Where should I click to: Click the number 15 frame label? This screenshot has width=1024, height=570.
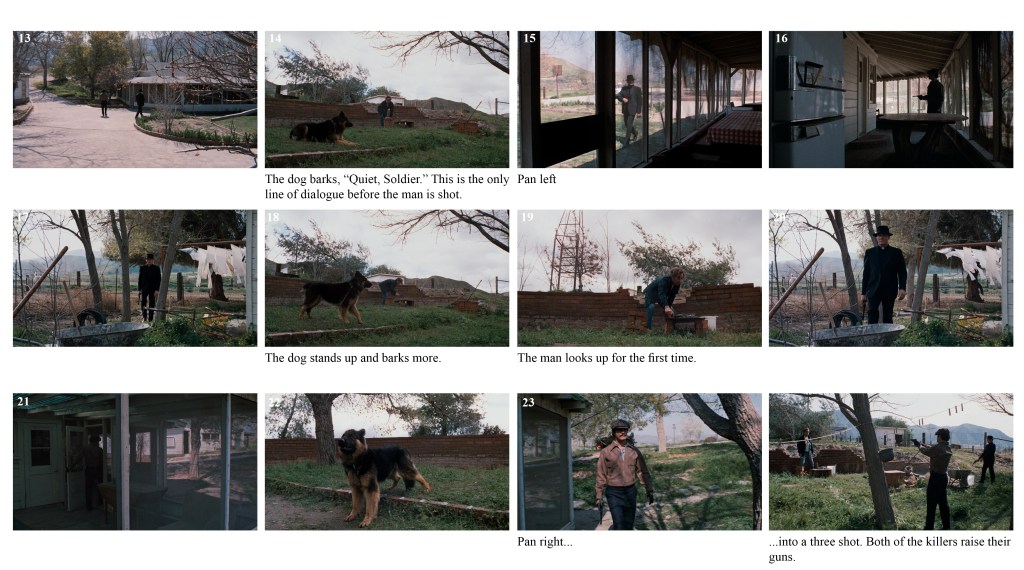click(529, 39)
